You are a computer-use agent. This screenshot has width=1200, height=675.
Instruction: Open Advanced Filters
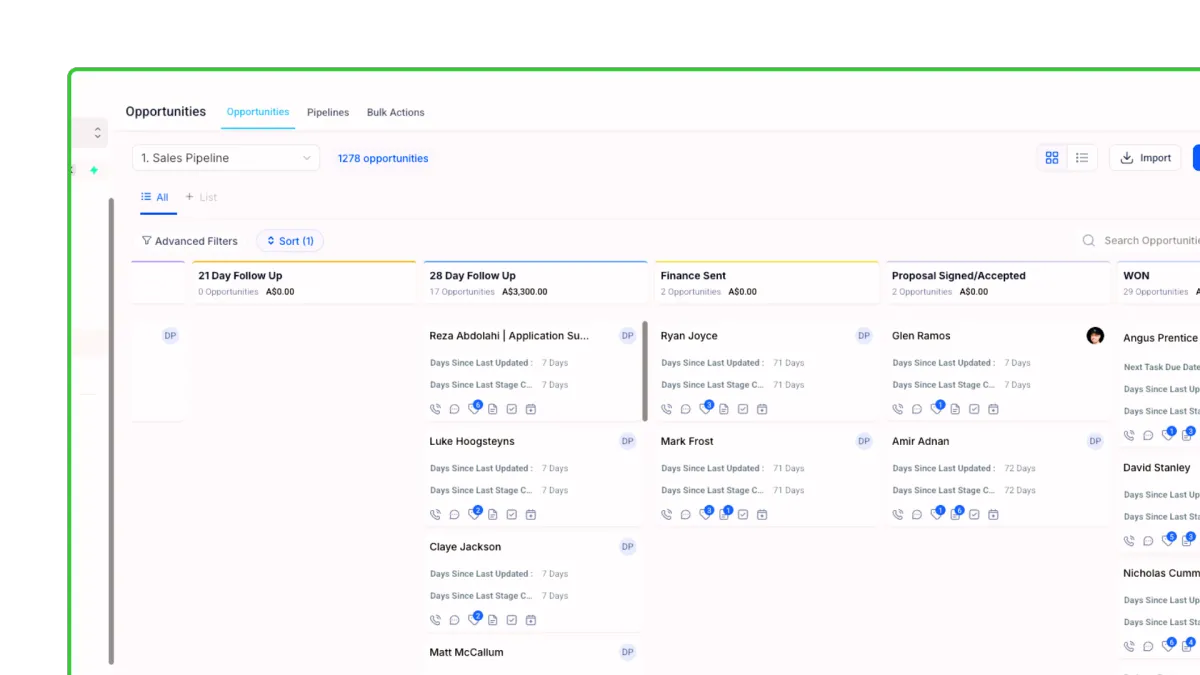tap(190, 241)
